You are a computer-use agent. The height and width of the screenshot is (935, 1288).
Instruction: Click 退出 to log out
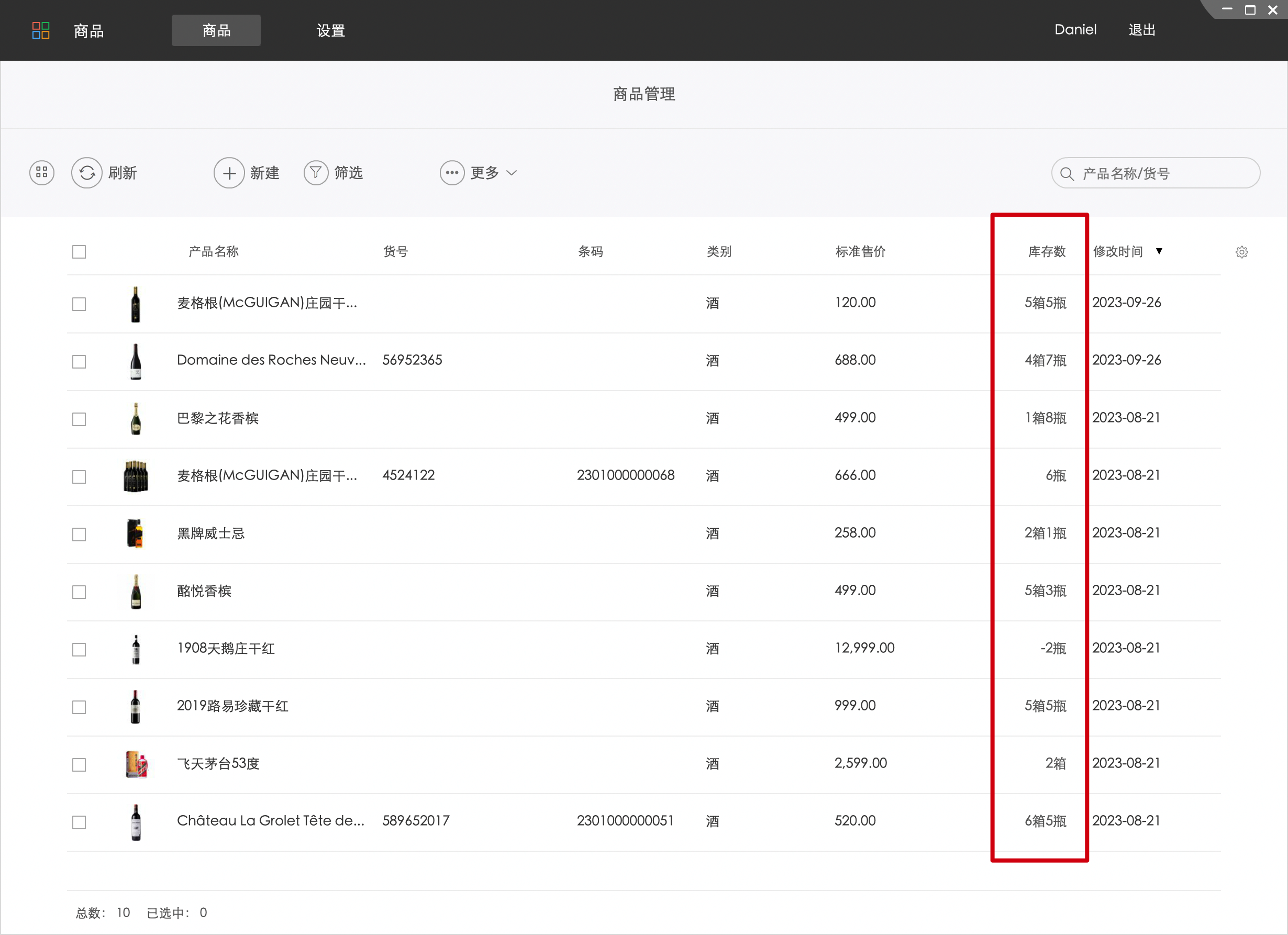pos(1141,29)
